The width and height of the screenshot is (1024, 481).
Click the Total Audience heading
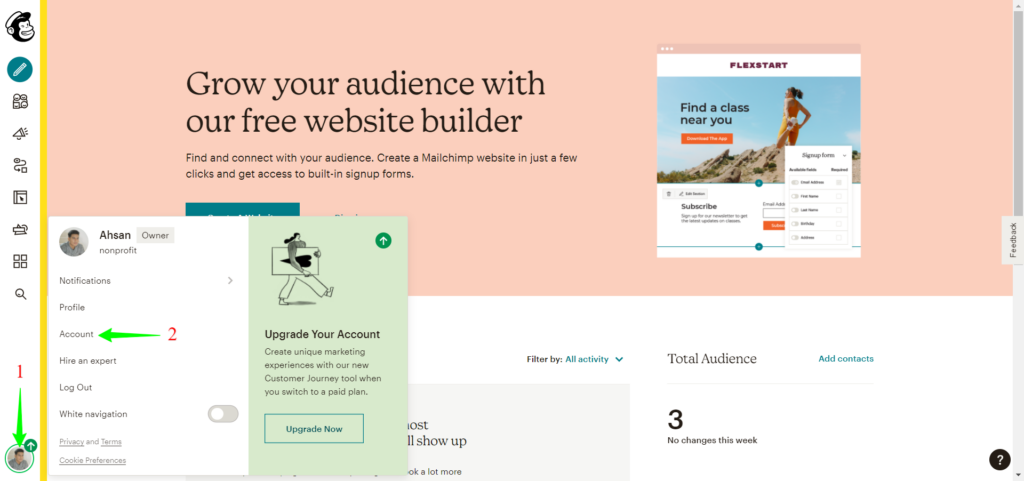click(x=712, y=359)
